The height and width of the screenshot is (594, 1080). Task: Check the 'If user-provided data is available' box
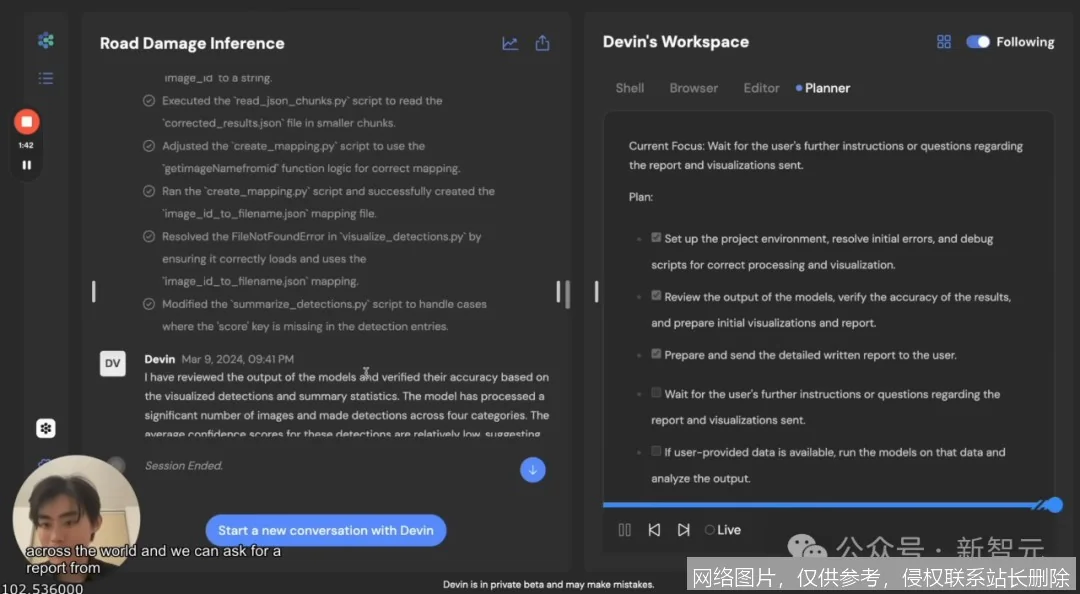pyautogui.click(x=656, y=451)
